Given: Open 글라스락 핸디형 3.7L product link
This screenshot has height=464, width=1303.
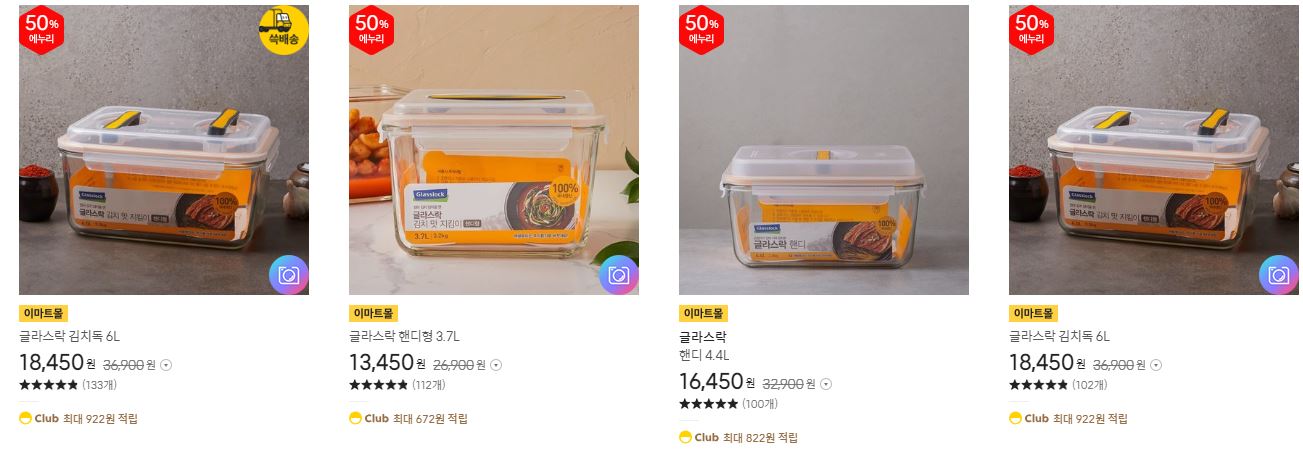Looking at the screenshot, I should tap(404, 336).
